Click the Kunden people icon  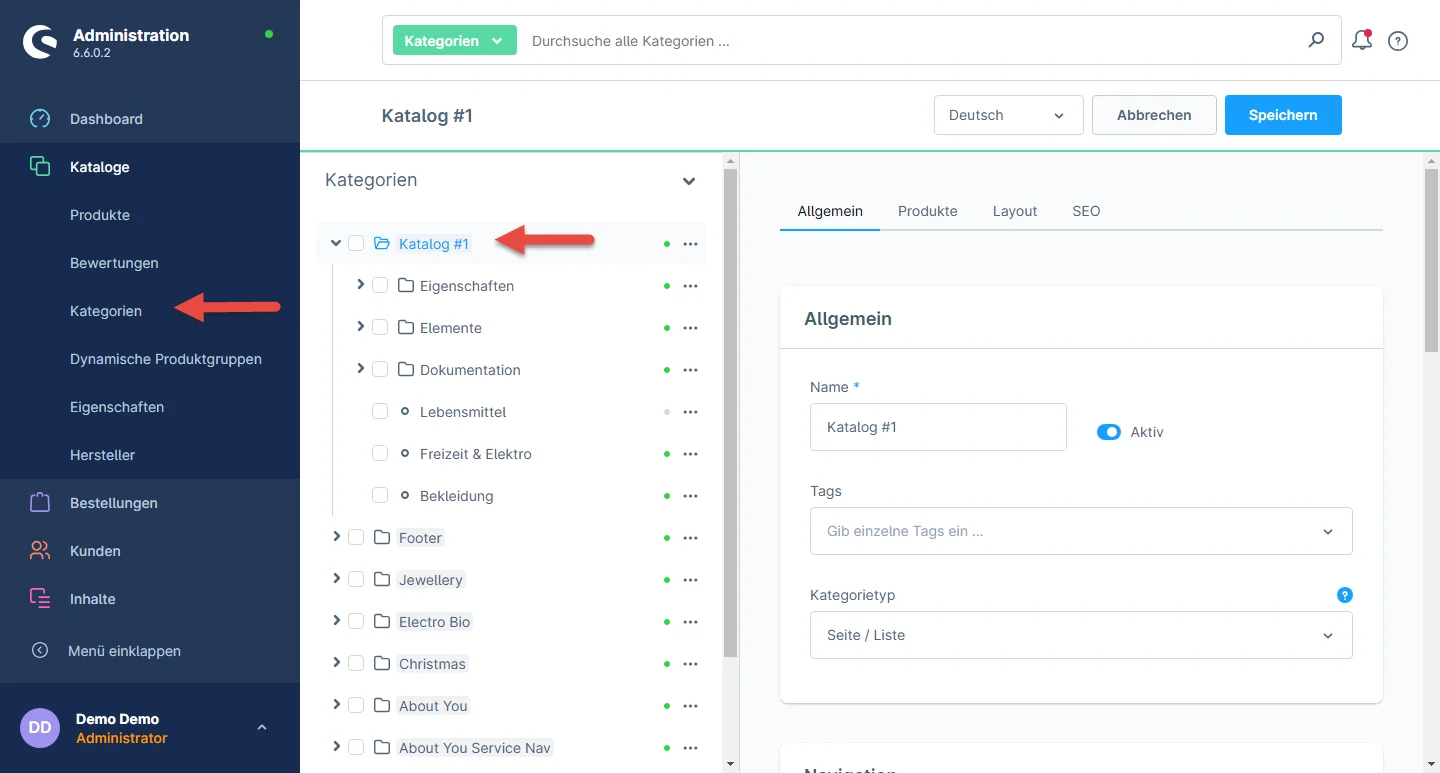(40, 551)
